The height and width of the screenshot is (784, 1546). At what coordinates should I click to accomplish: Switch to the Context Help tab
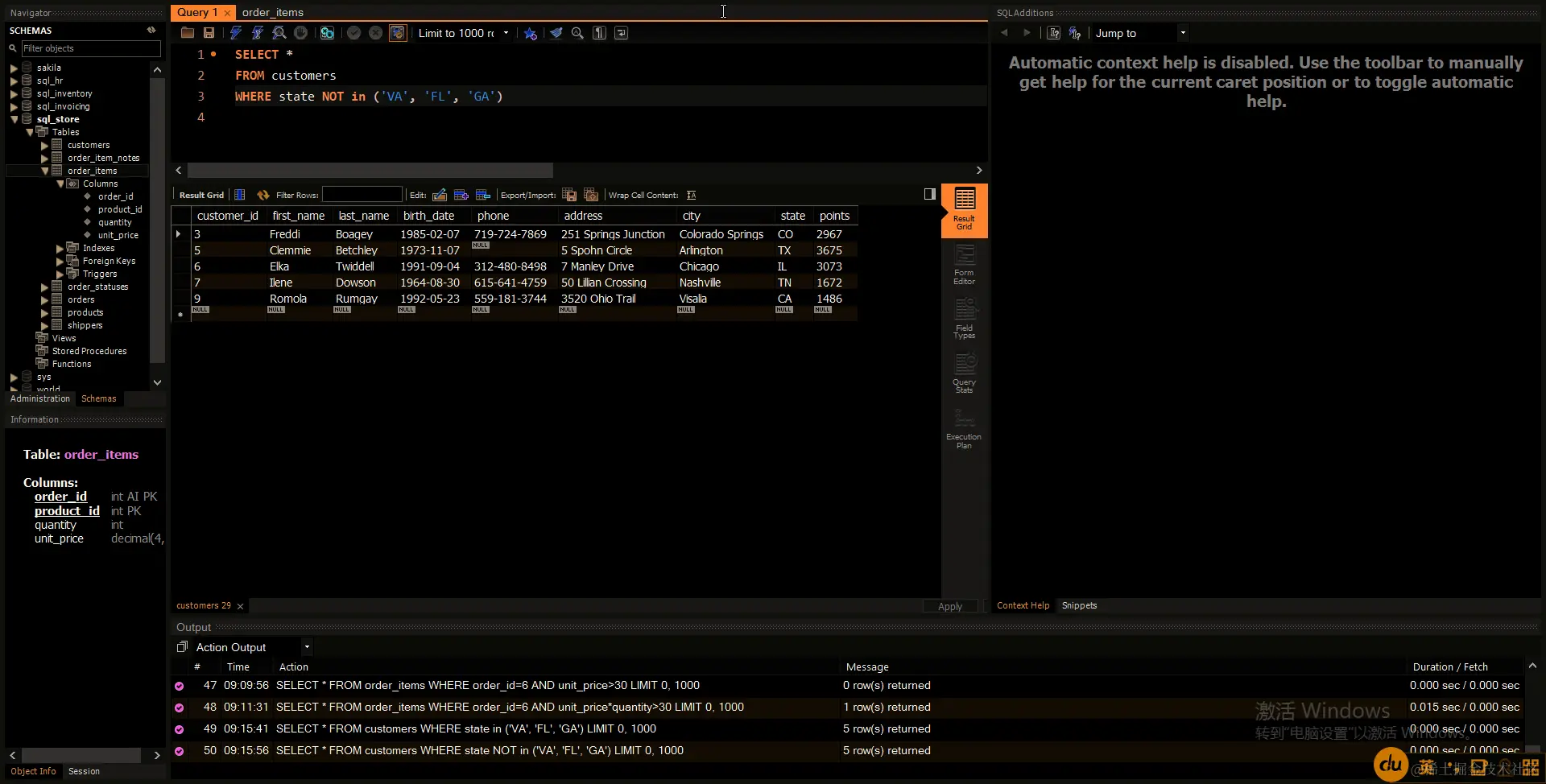coord(1023,605)
